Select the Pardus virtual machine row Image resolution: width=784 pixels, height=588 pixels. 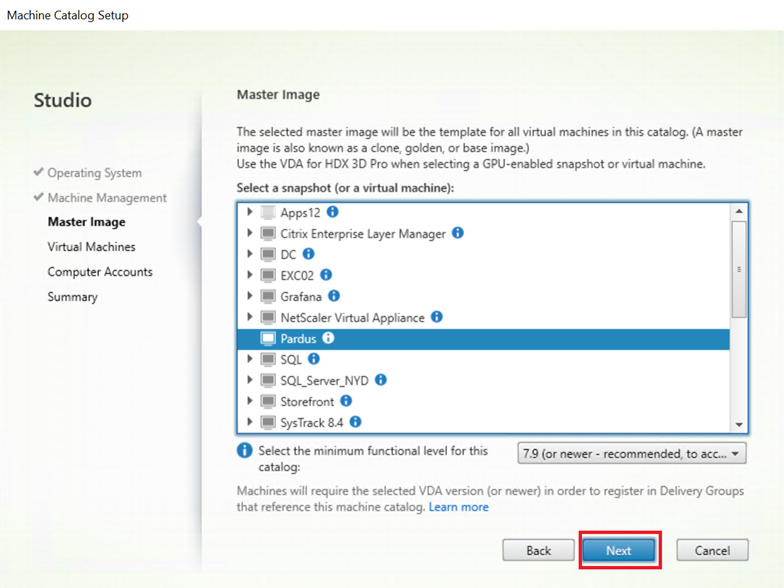coord(484,338)
